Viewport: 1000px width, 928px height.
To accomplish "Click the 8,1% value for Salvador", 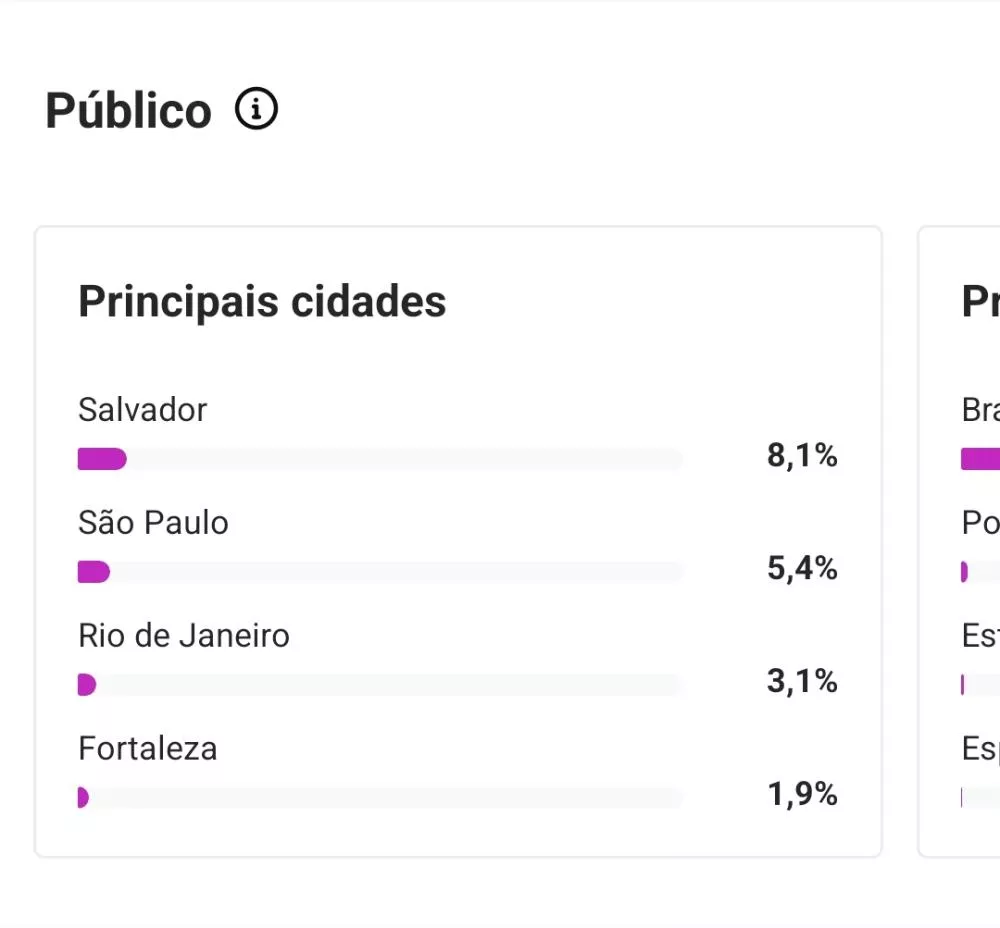I will click(802, 456).
